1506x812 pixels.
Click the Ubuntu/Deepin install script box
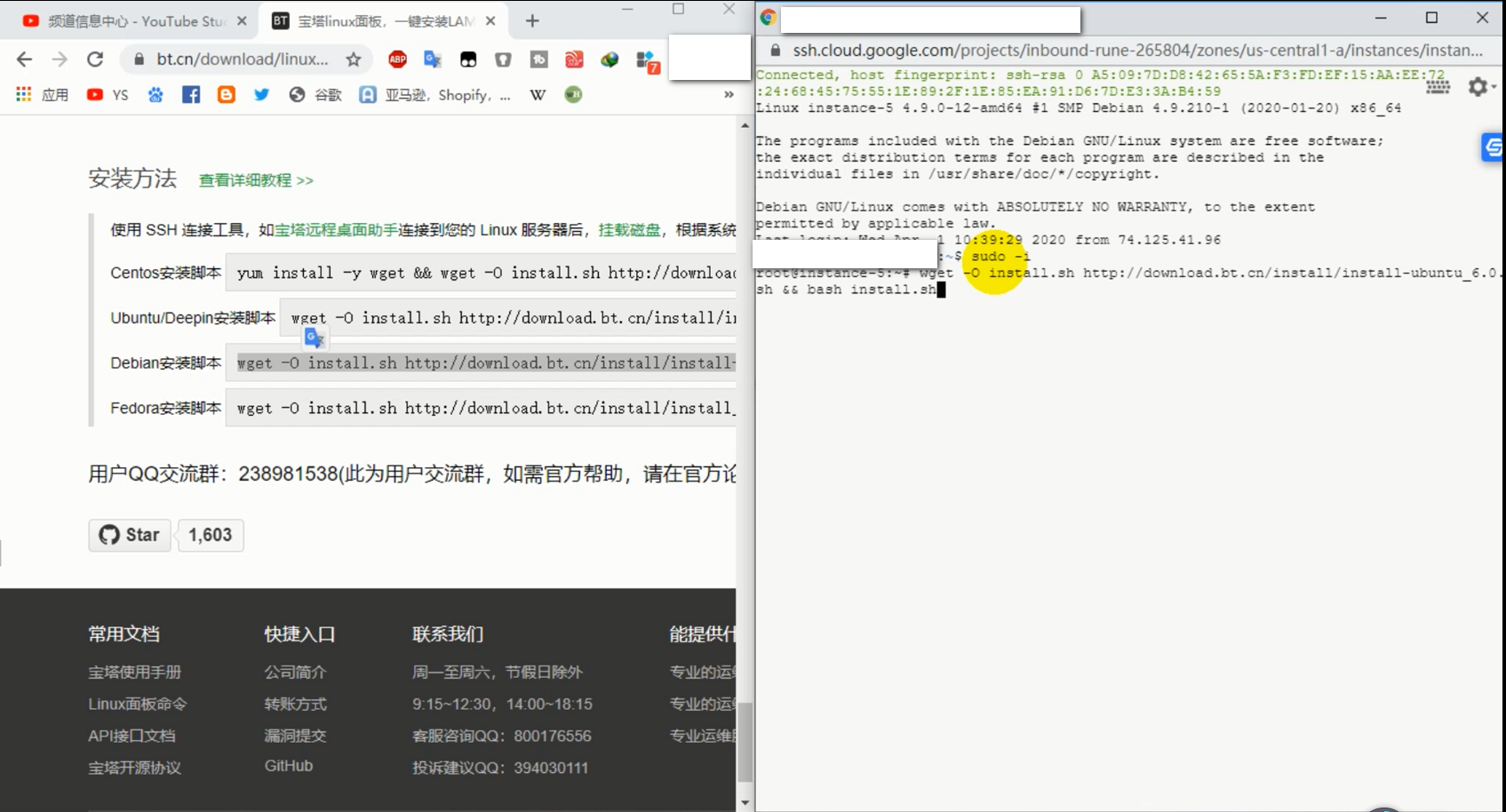pos(507,317)
